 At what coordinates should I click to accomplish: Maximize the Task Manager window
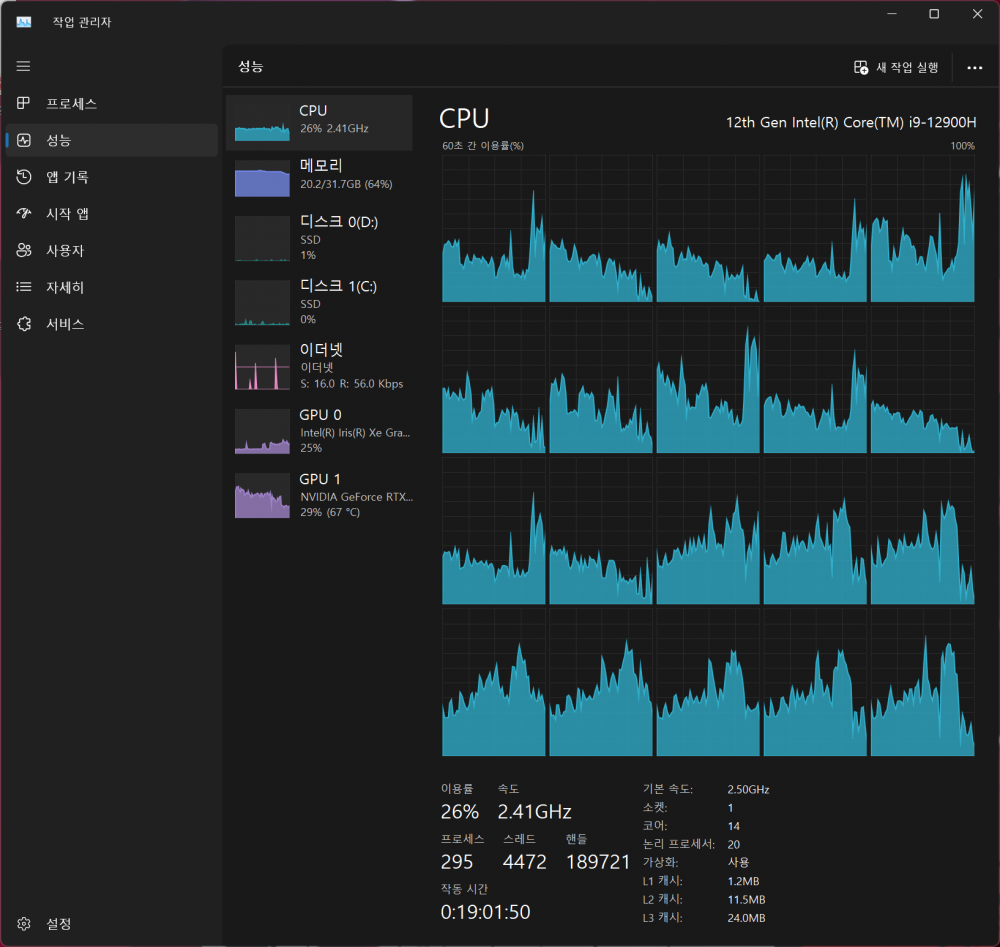(934, 14)
